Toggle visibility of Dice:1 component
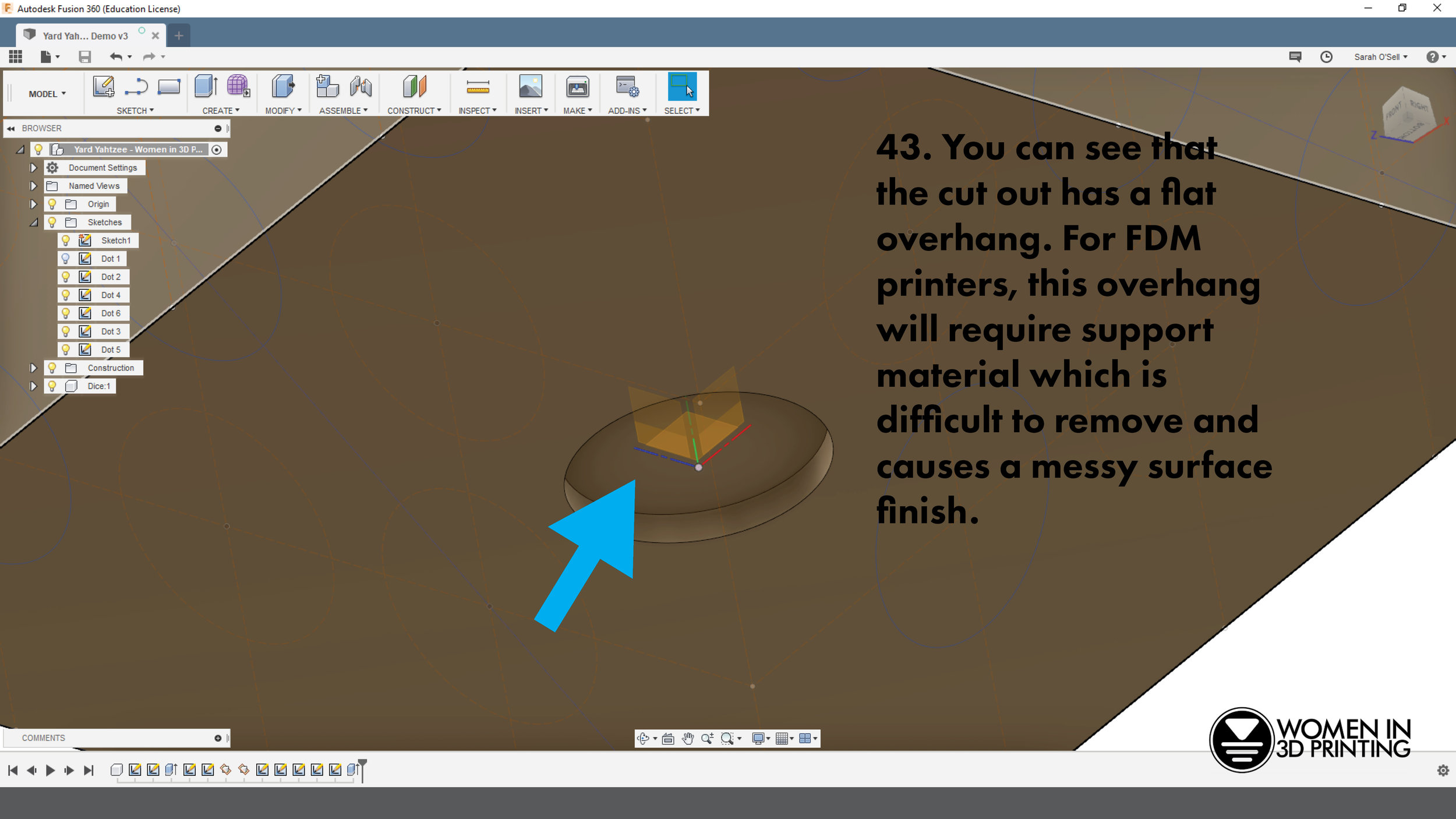Viewport: 1456px width, 819px height. click(x=52, y=385)
